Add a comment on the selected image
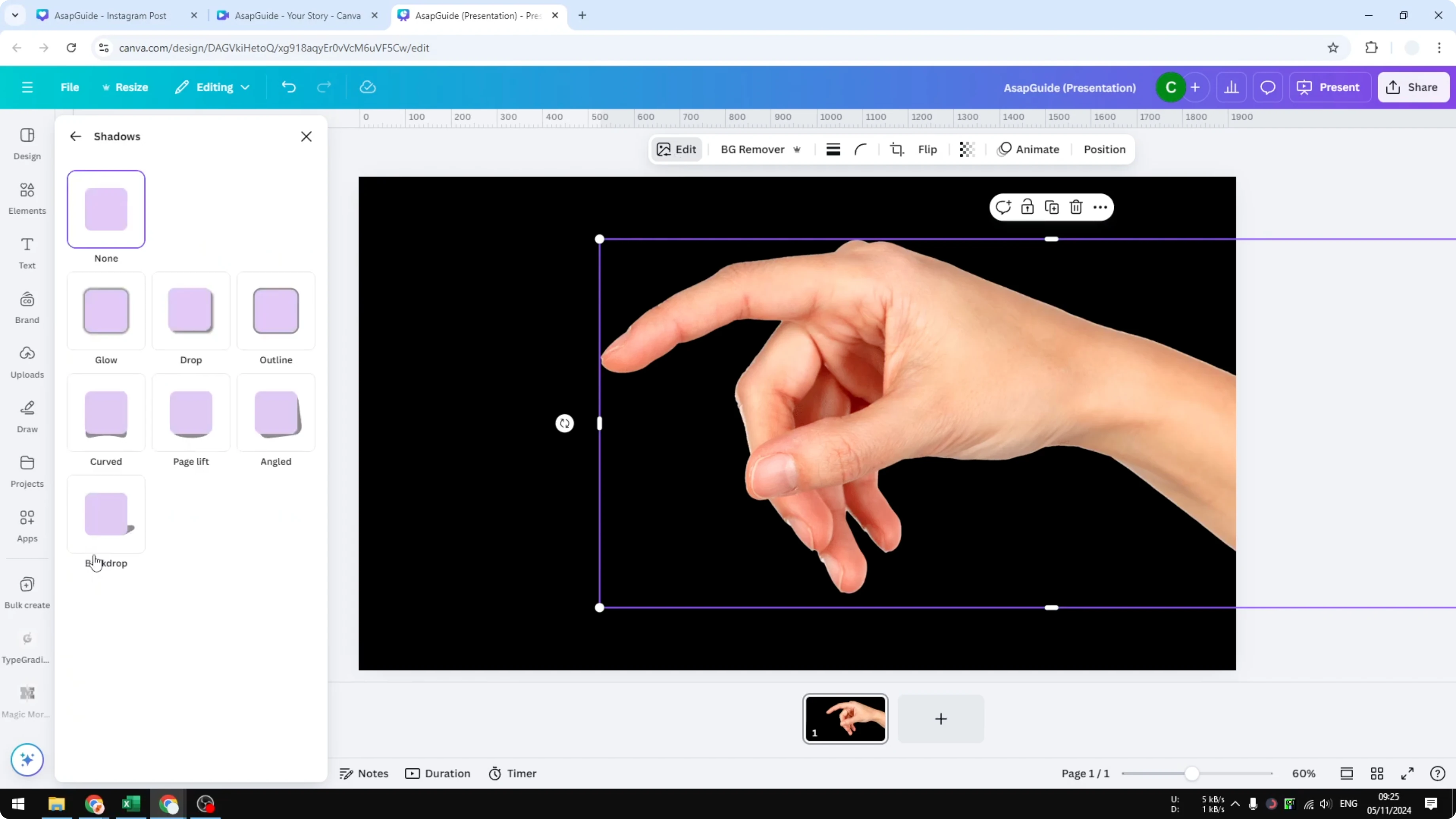 (x=1003, y=207)
